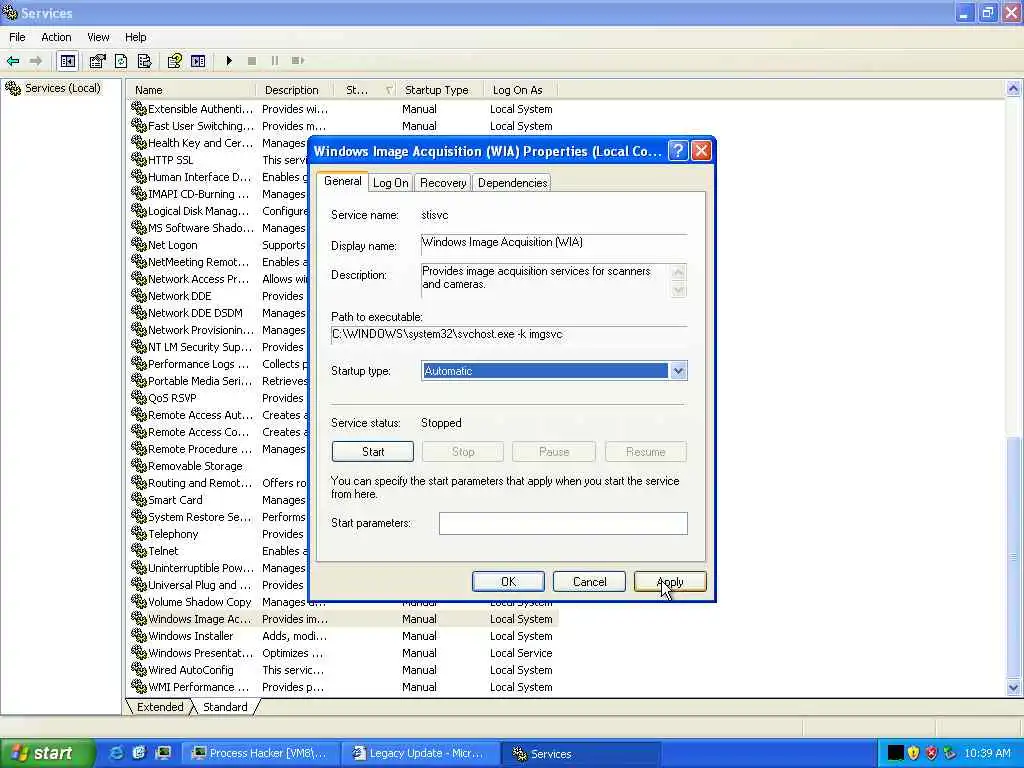Select the Windows Installer service icon
Screen dimensions: 1024x768
click(x=138, y=635)
